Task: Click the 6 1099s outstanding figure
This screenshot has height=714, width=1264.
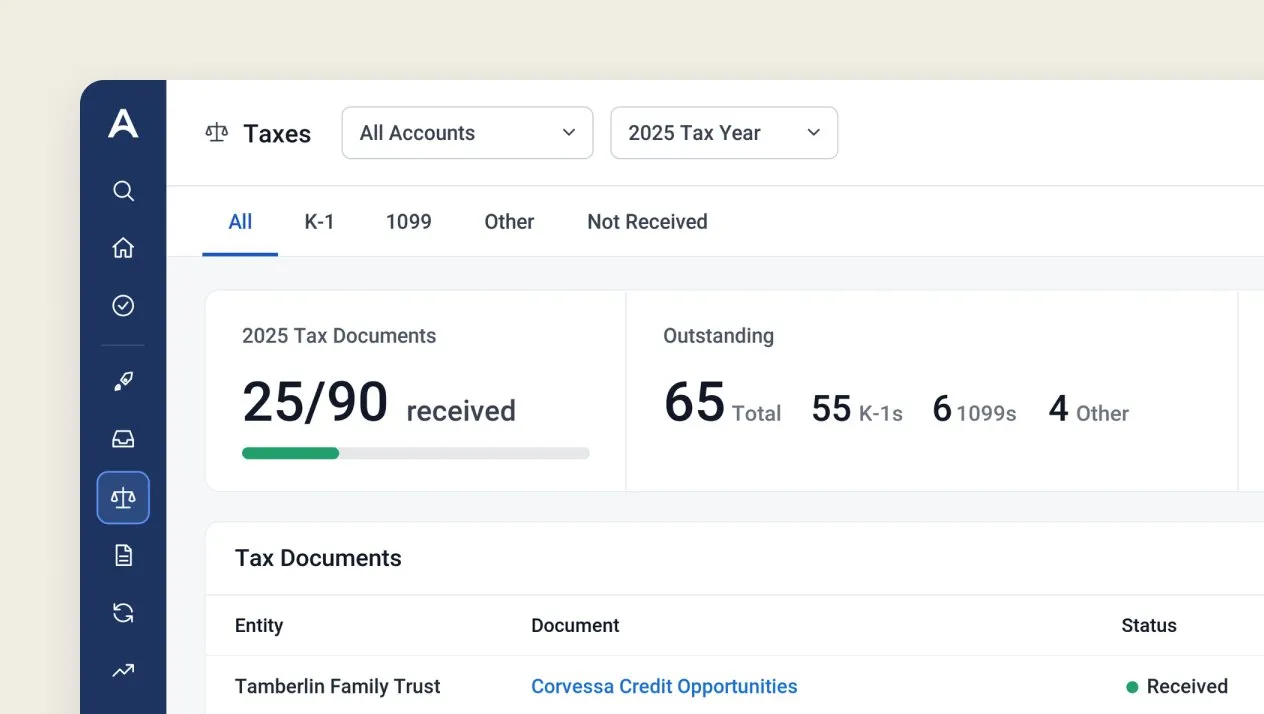Action: [x=974, y=409]
